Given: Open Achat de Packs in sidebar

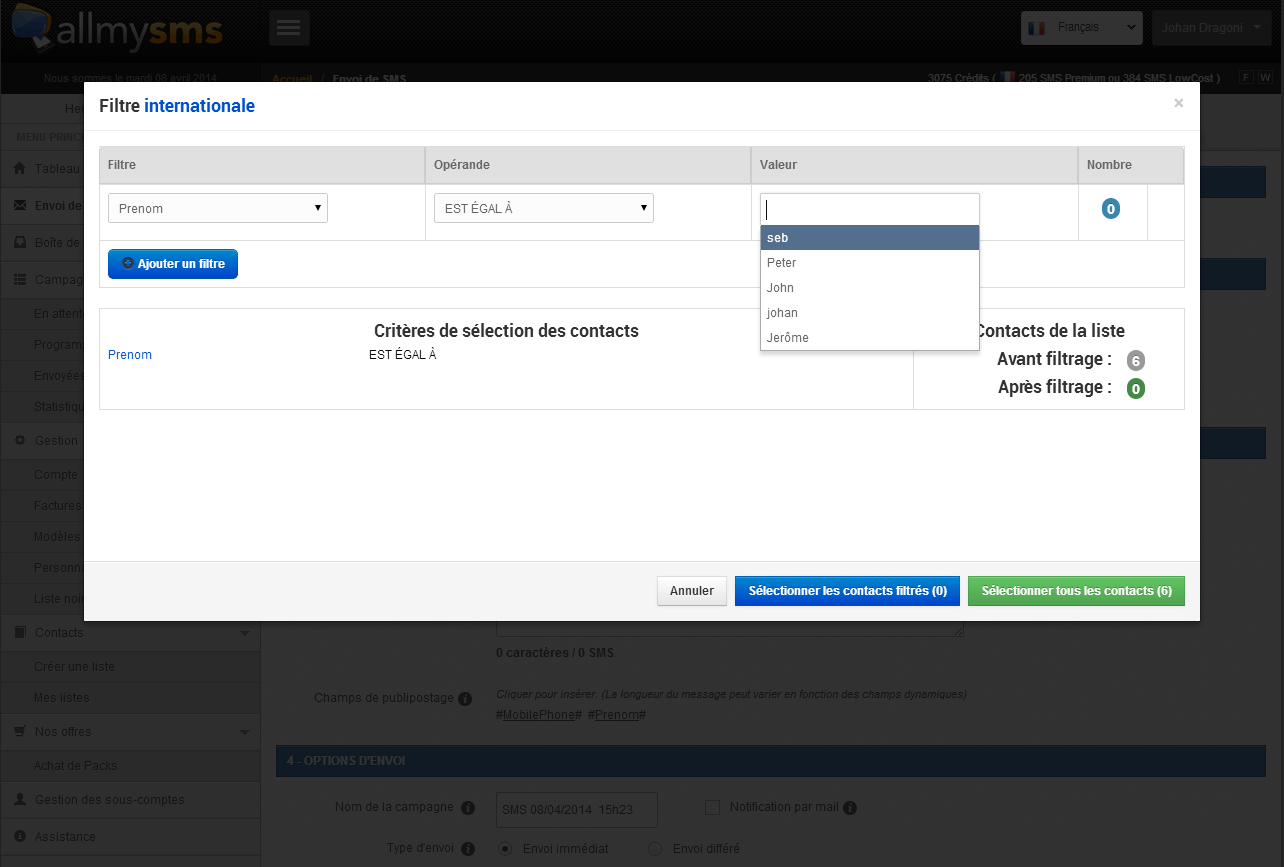Looking at the screenshot, I should 75,766.
